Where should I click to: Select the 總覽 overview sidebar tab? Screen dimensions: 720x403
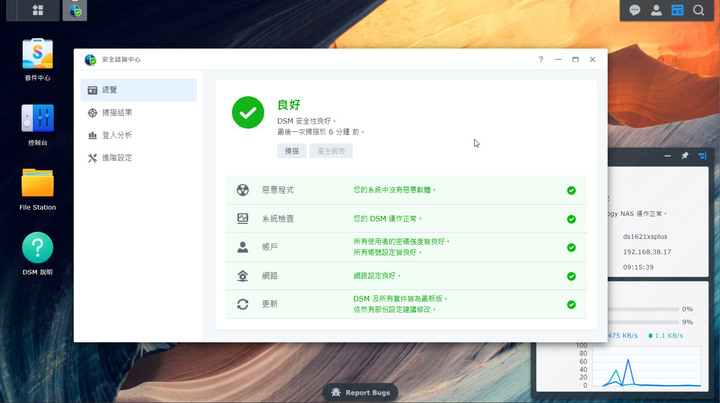point(139,90)
